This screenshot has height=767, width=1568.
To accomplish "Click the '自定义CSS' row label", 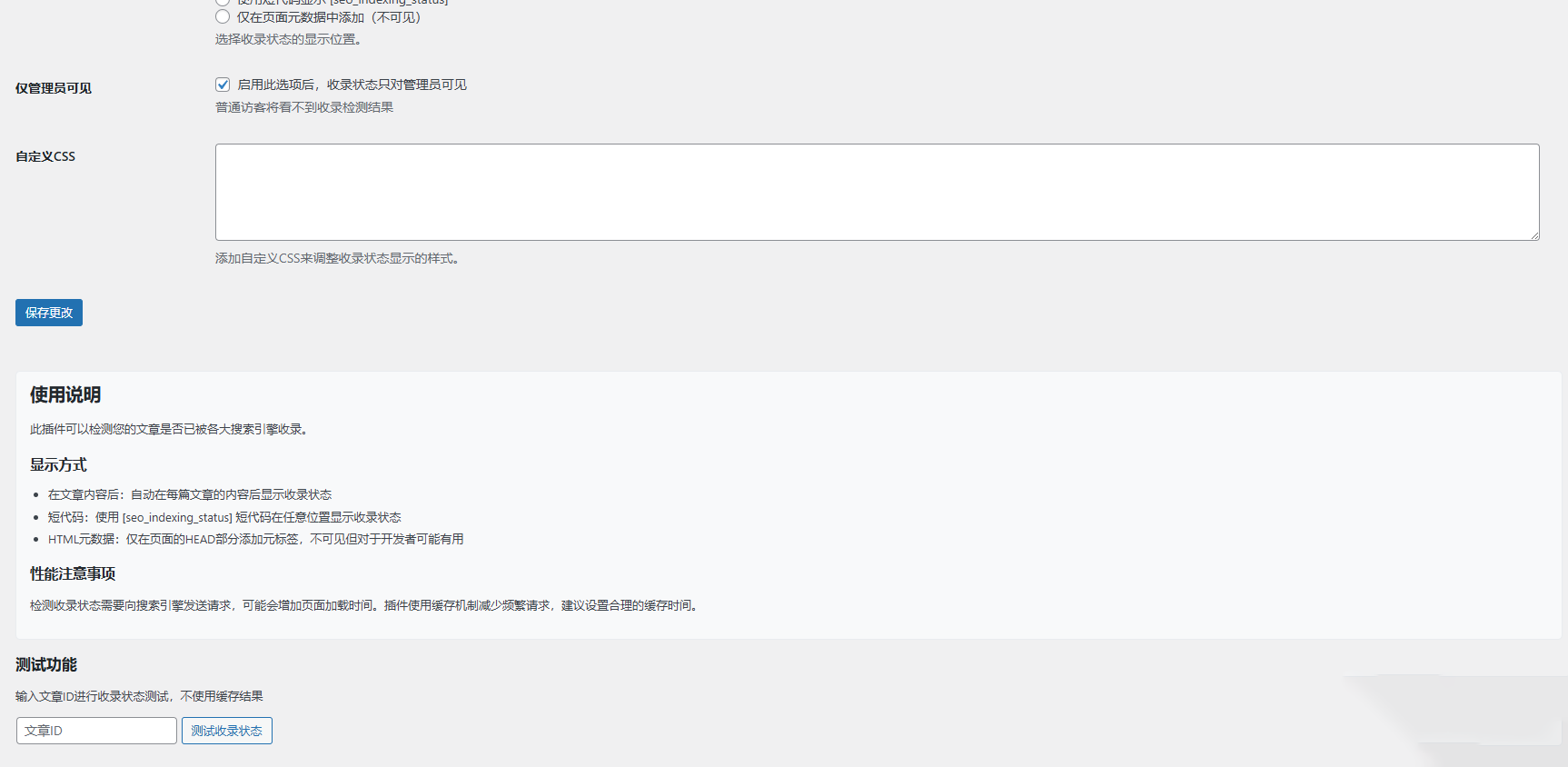I will pyautogui.click(x=45, y=156).
